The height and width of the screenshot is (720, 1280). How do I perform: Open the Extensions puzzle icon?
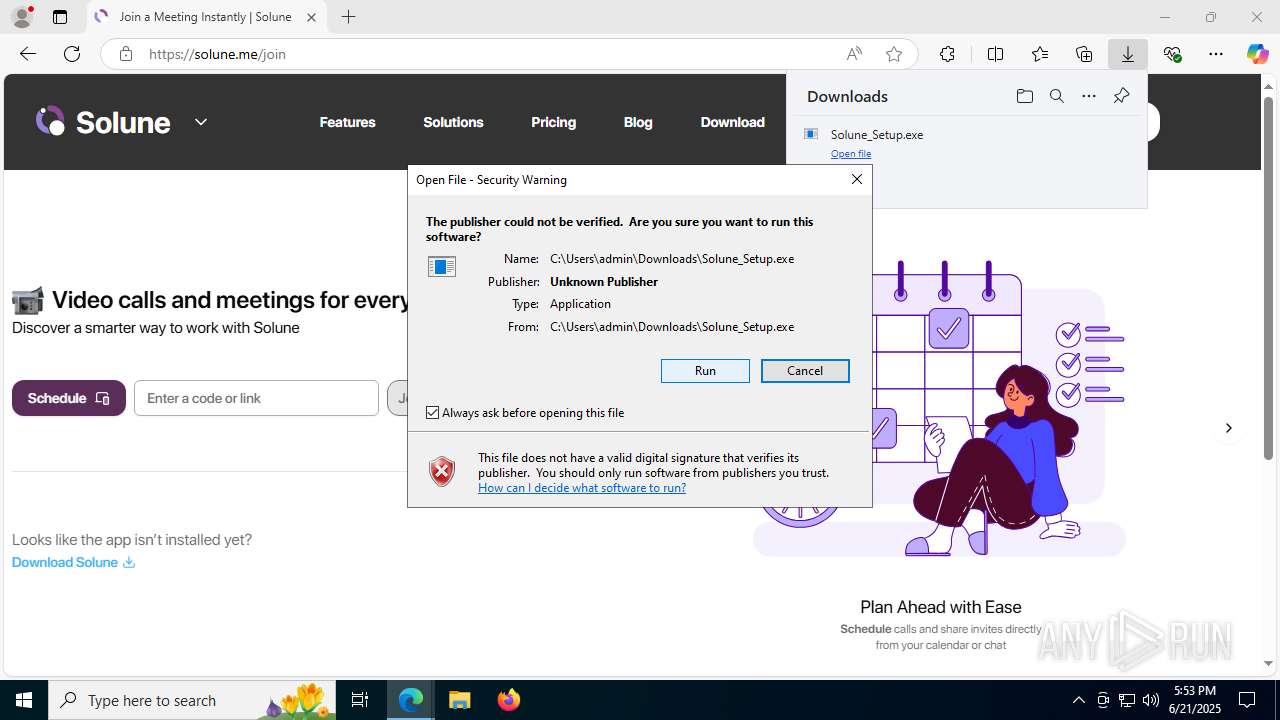[947, 54]
